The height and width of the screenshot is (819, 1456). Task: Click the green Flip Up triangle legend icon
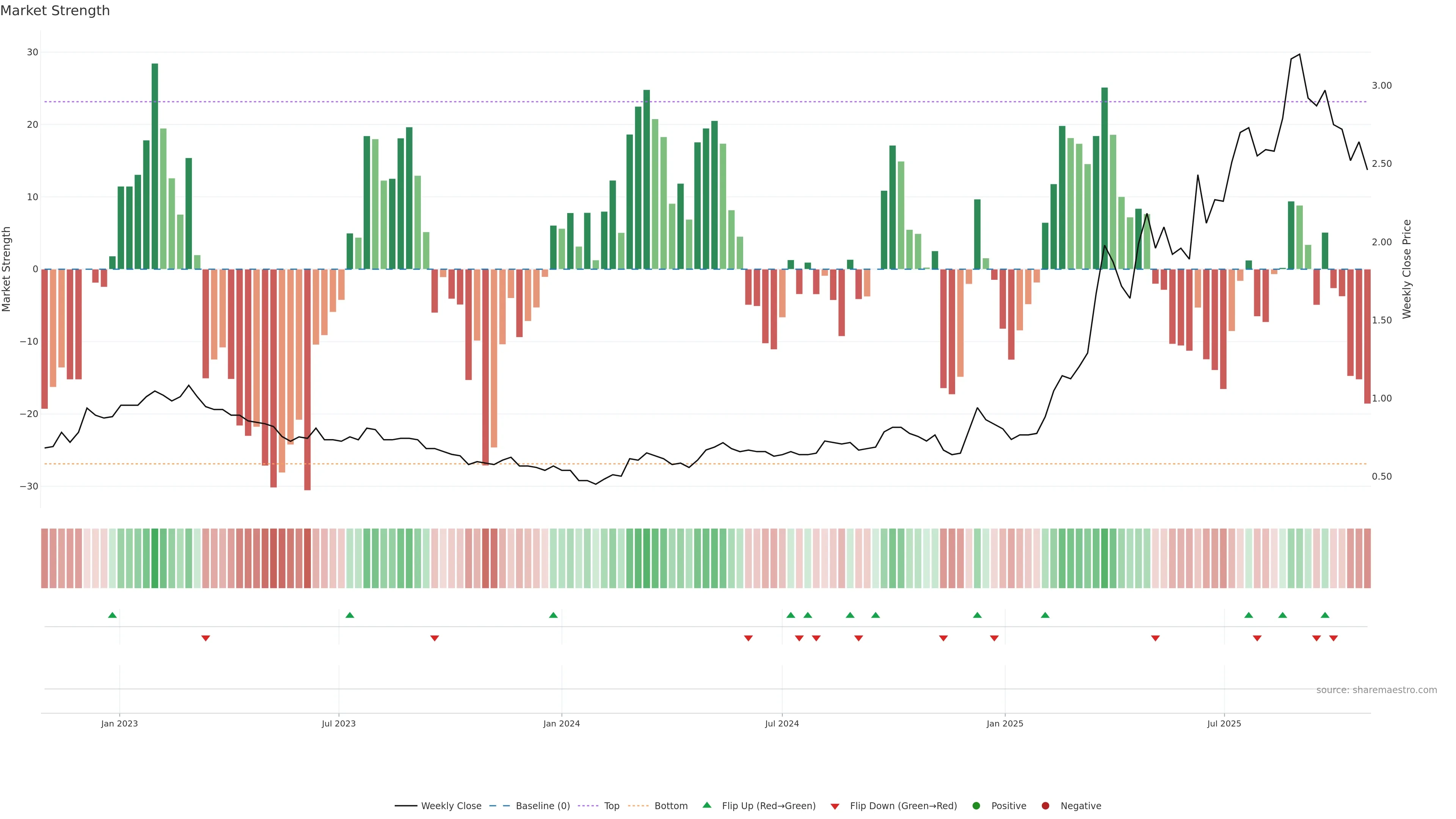coord(706,805)
